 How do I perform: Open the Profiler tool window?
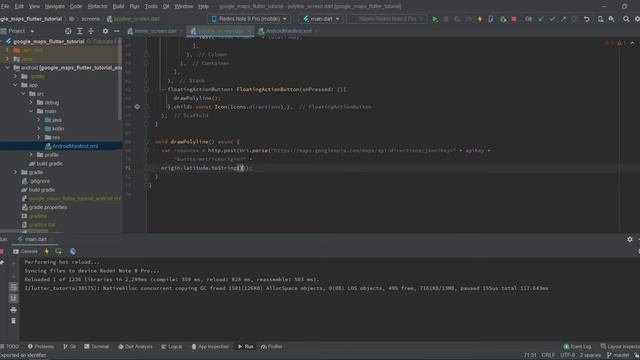coord(271,347)
